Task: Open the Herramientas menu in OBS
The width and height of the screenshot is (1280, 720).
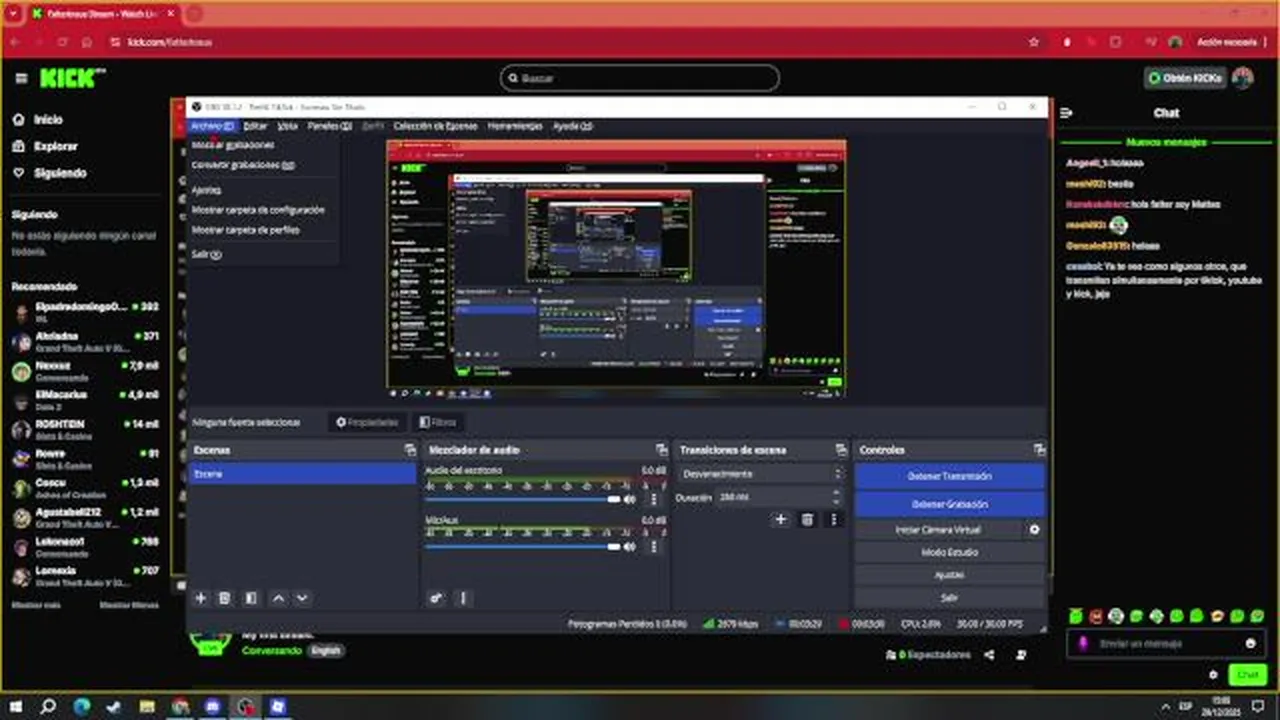Action: 515,126
